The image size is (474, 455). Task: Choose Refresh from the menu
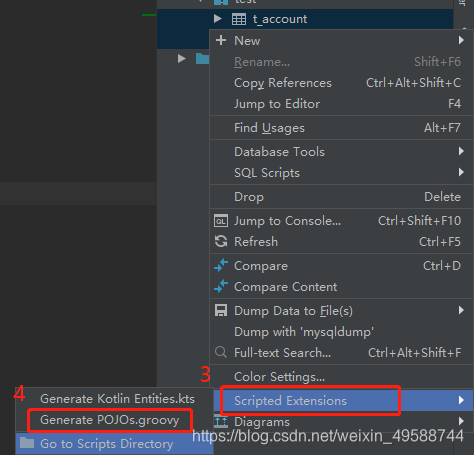coord(341,242)
